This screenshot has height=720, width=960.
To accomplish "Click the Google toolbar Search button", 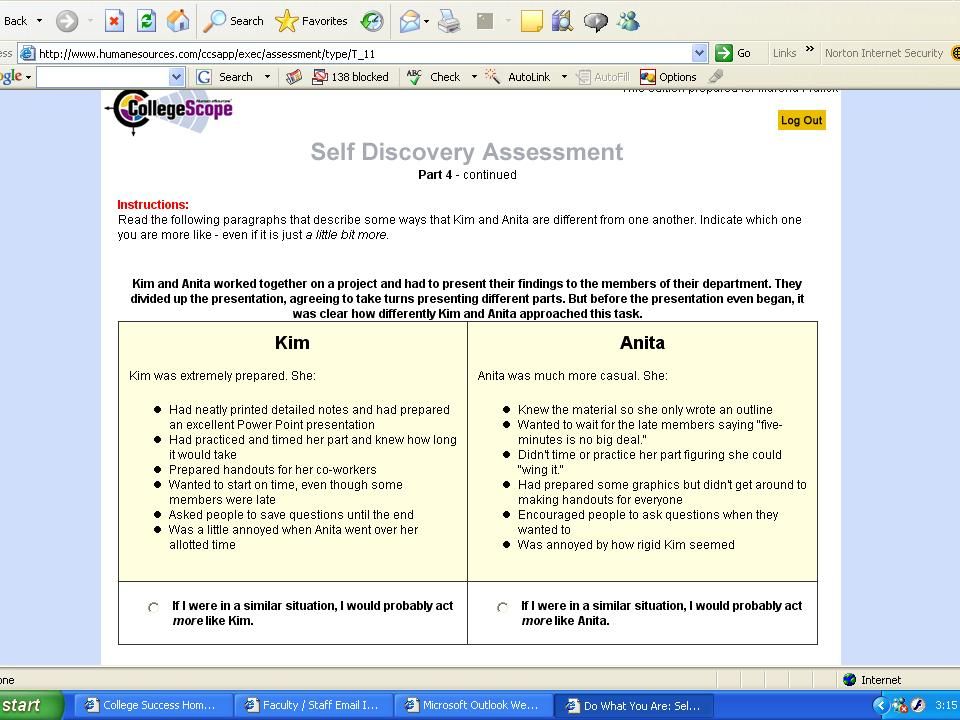I will point(225,77).
